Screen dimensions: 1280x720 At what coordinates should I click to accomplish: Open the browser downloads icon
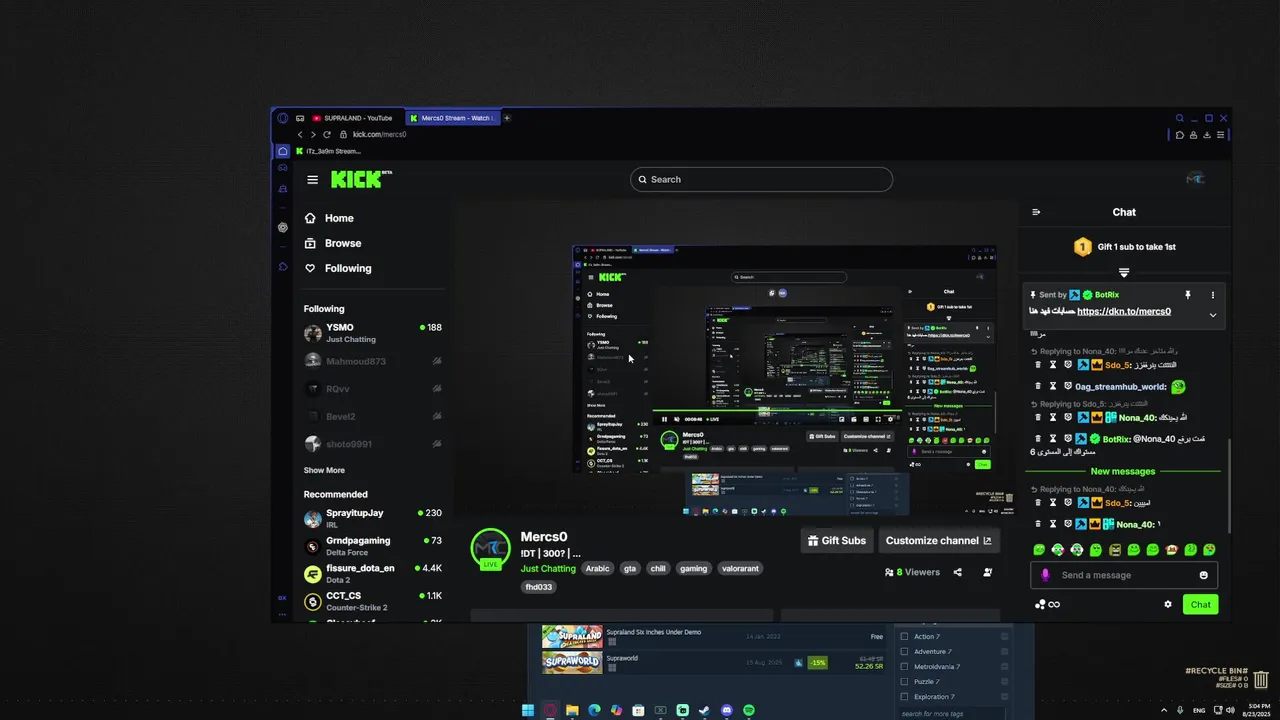(x=1207, y=134)
